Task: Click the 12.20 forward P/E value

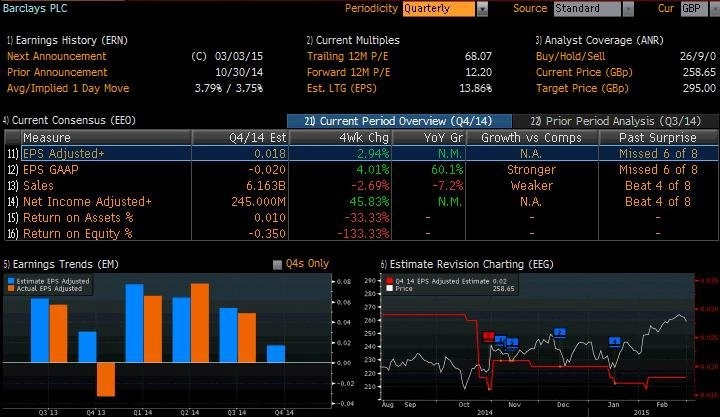Action: click(478, 73)
